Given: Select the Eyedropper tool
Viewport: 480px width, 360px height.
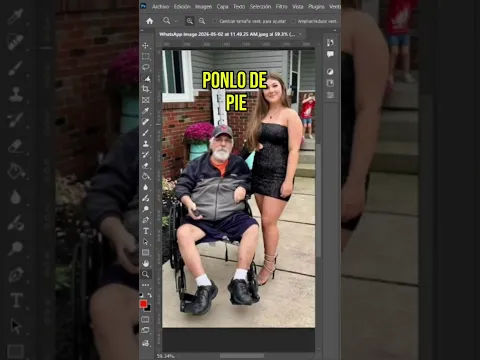Looking at the screenshot, I should [146, 111].
